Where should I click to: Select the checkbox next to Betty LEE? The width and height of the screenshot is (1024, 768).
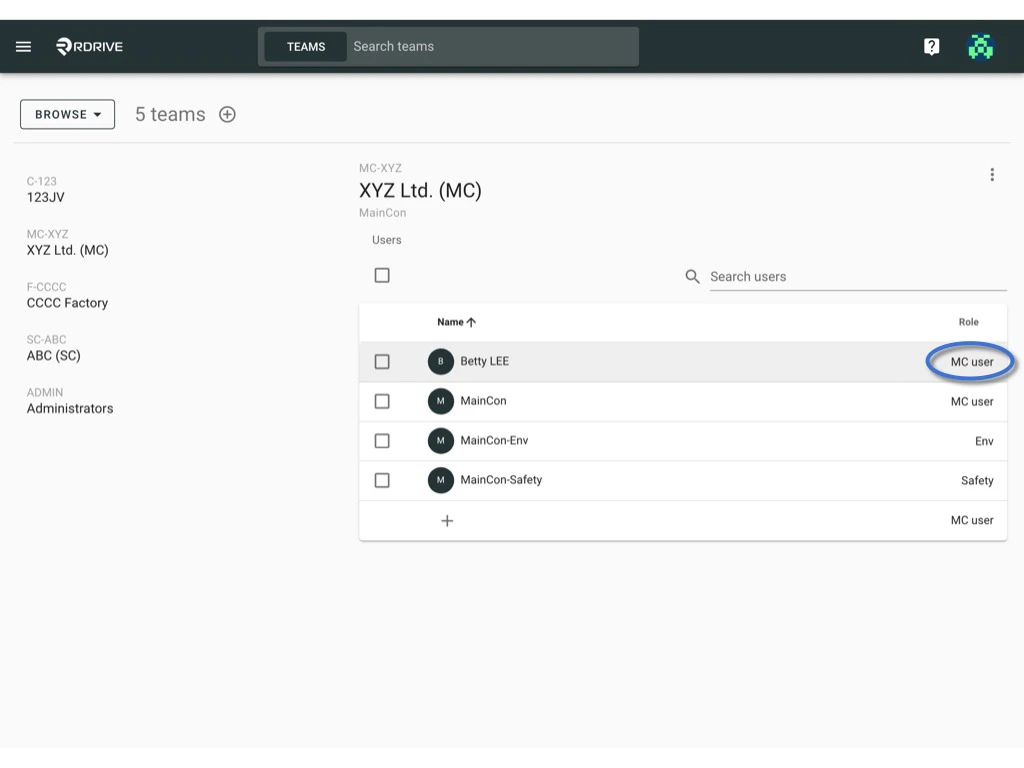click(382, 361)
